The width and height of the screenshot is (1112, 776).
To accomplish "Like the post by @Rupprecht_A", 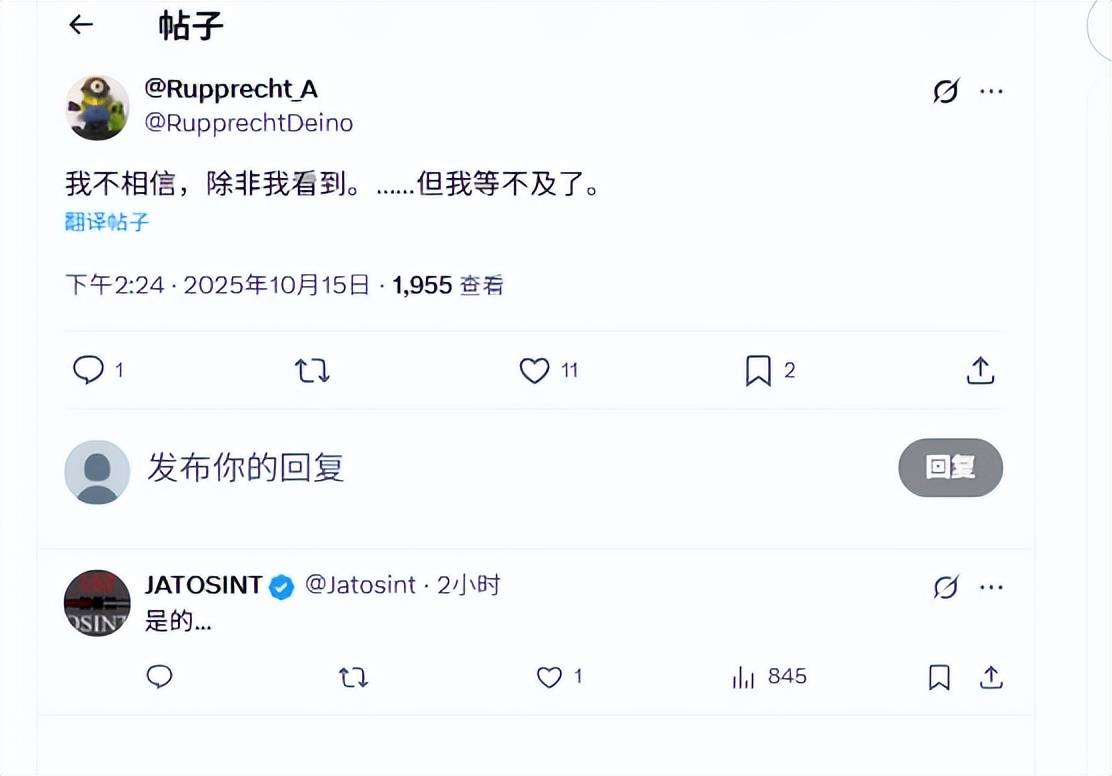I will (533, 370).
